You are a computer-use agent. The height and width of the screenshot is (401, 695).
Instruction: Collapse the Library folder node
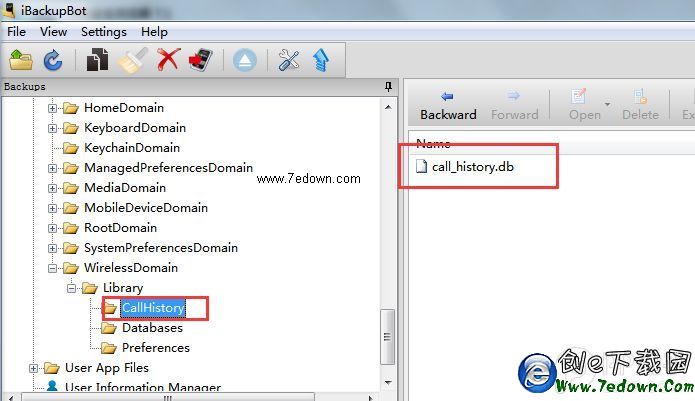pyautogui.click(x=71, y=288)
